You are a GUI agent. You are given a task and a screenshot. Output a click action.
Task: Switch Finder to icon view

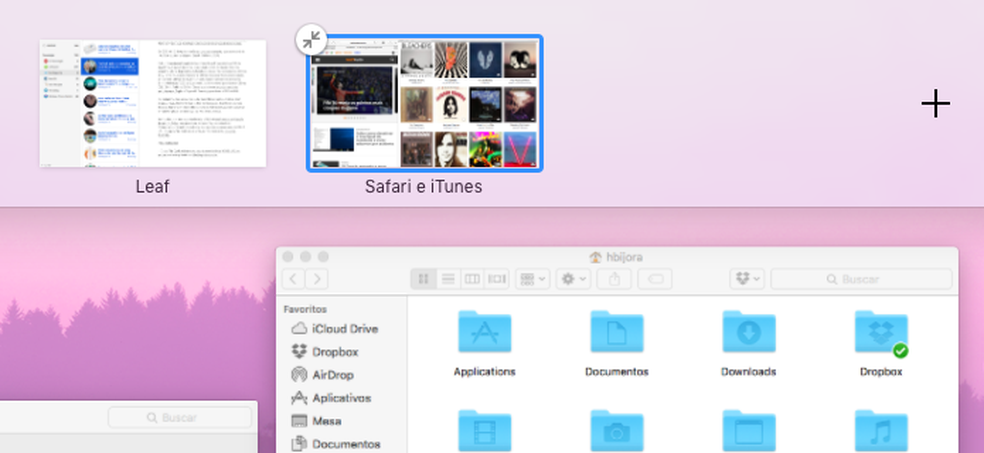[423, 279]
